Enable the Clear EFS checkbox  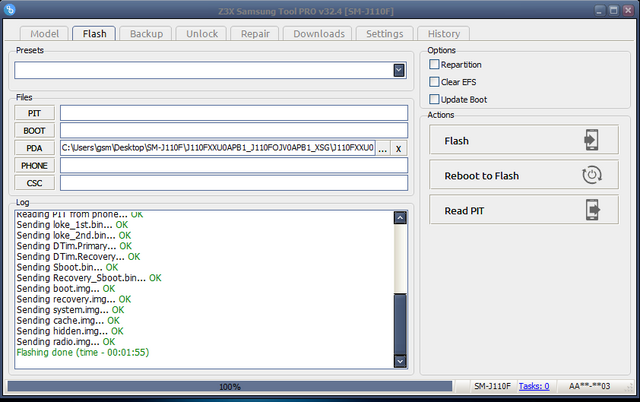tap(434, 82)
